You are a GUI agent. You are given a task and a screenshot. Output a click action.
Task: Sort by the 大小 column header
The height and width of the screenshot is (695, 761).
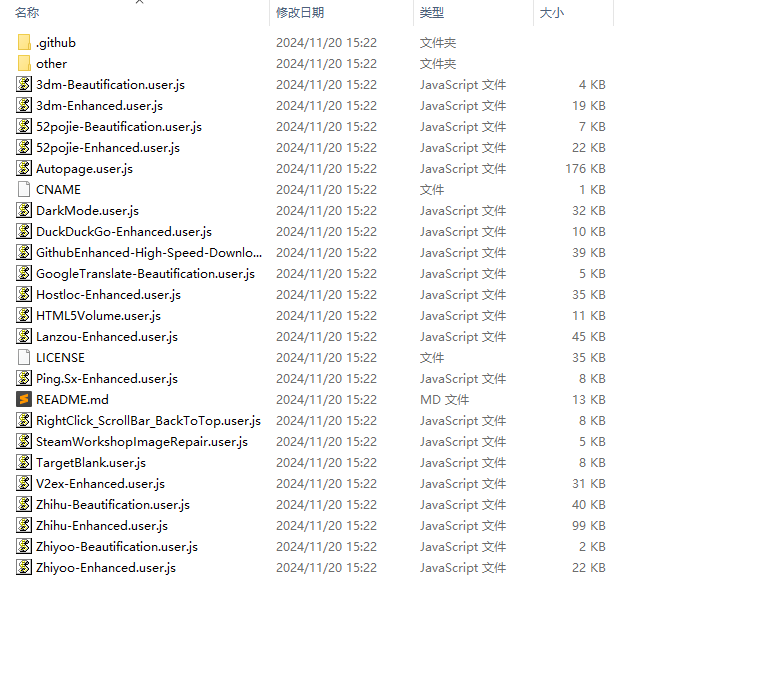(552, 13)
